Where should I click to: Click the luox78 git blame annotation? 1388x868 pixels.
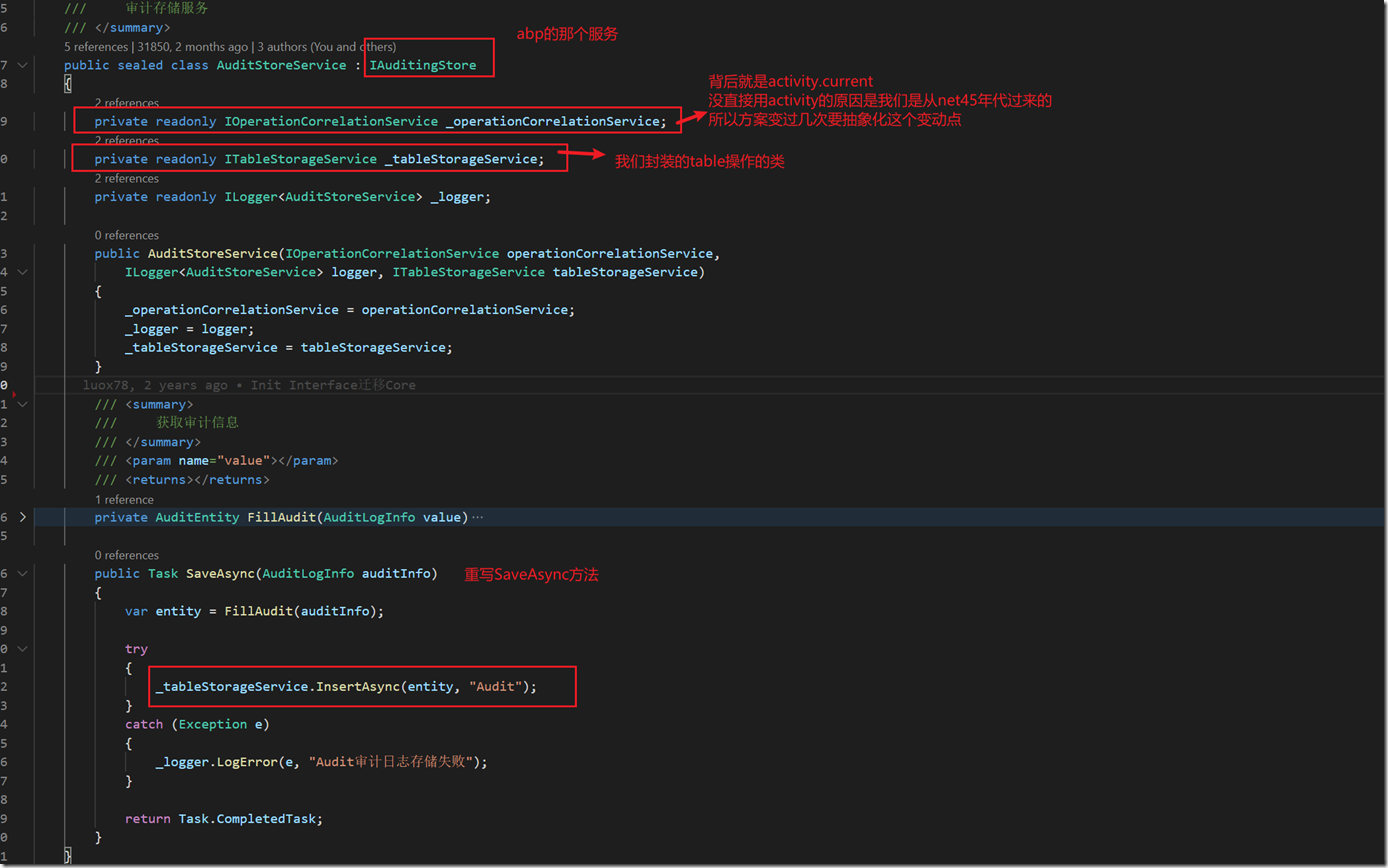[x=249, y=385]
